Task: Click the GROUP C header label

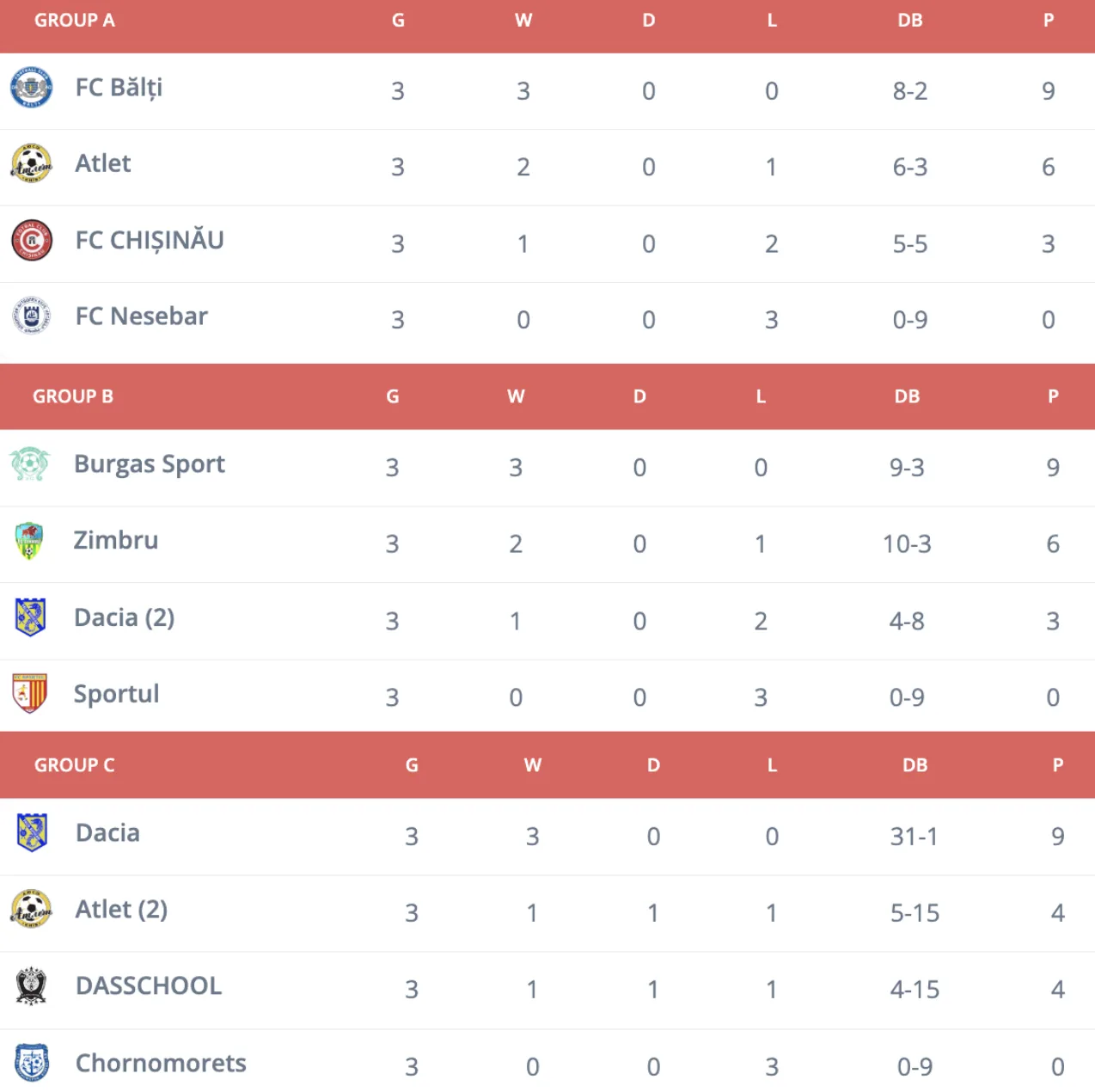Action: [74, 765]
